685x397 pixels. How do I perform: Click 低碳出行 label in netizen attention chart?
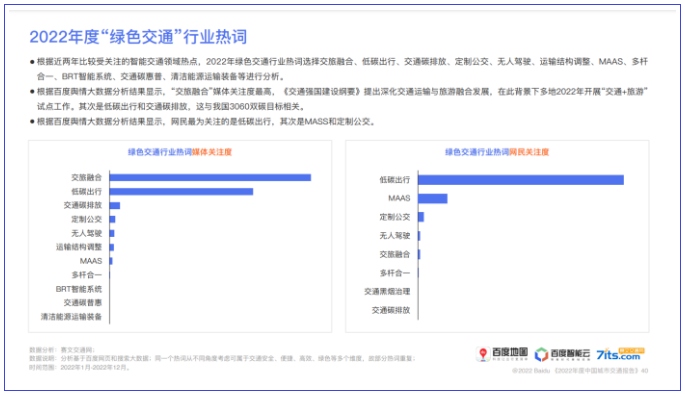[395, 180]
